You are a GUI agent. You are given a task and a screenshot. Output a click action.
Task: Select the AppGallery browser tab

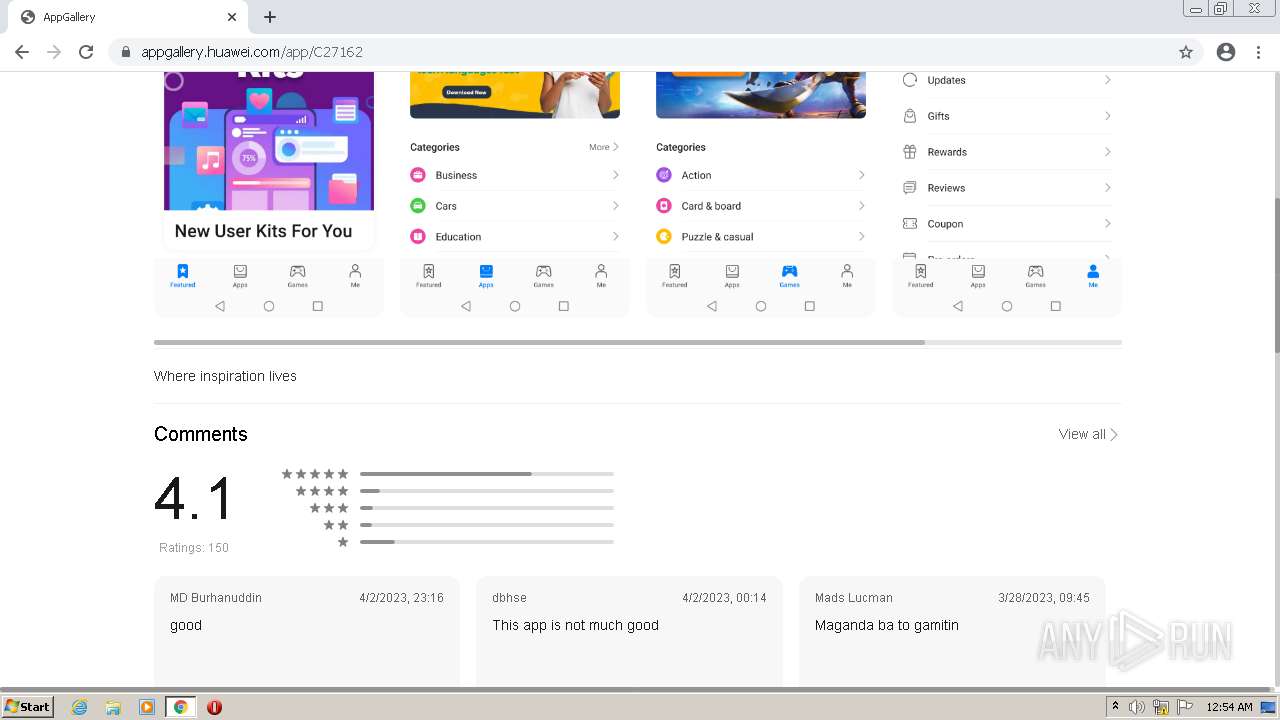coord(126,17)
